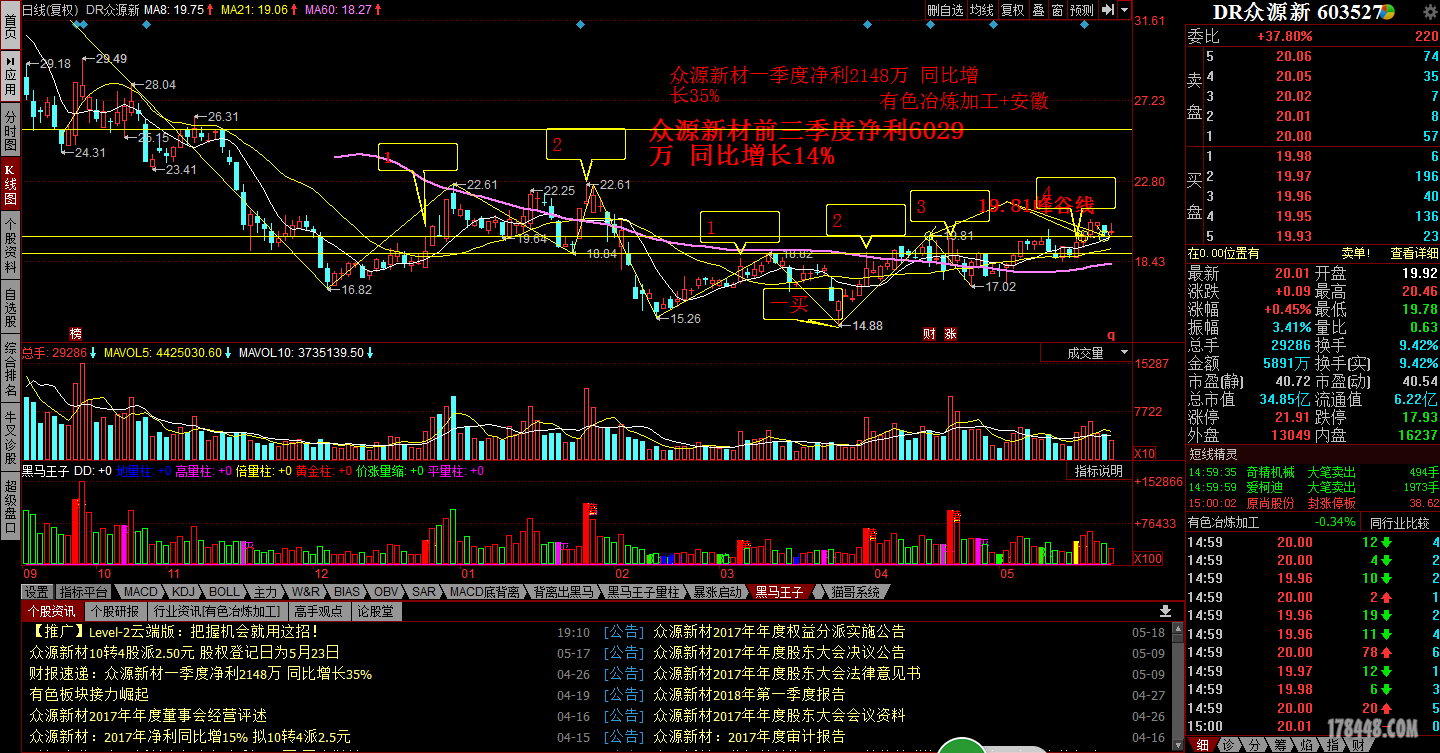Switch to the 暴涨启动 tab
Viewport: 1440px width, 753px height.
click(x=718, y=592)
